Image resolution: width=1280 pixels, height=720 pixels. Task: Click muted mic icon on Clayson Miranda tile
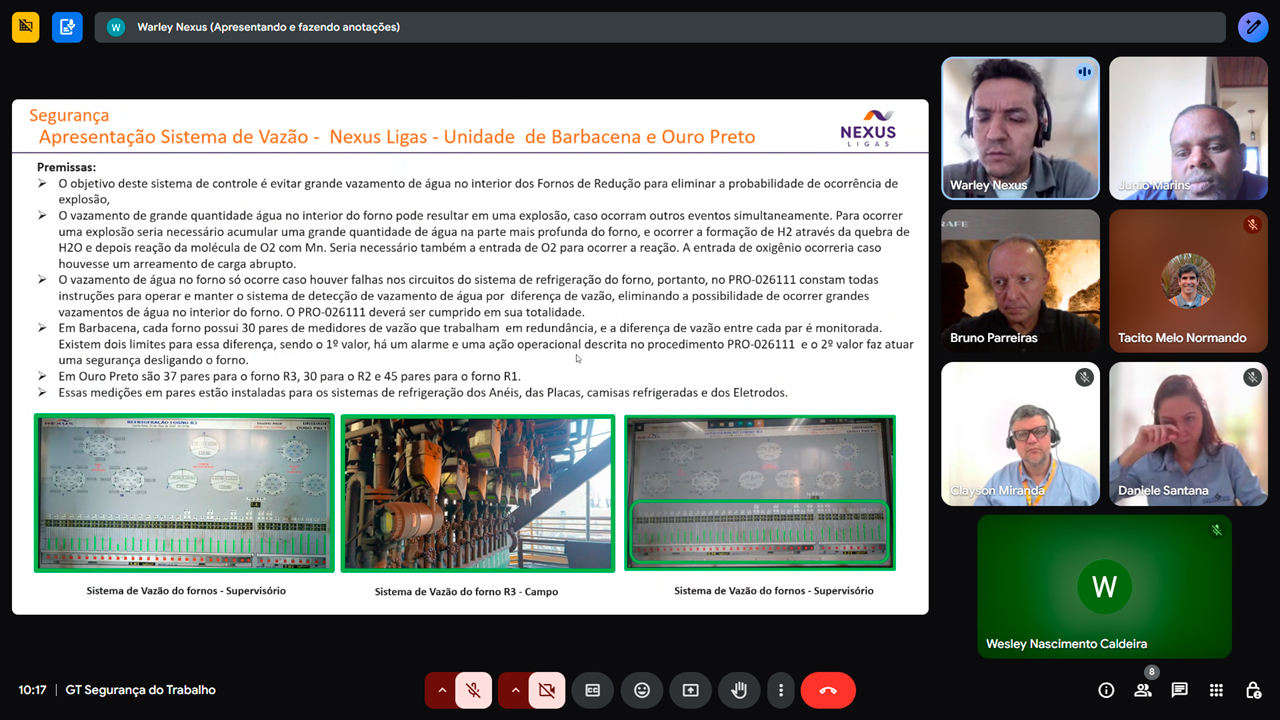point(1084,377)
